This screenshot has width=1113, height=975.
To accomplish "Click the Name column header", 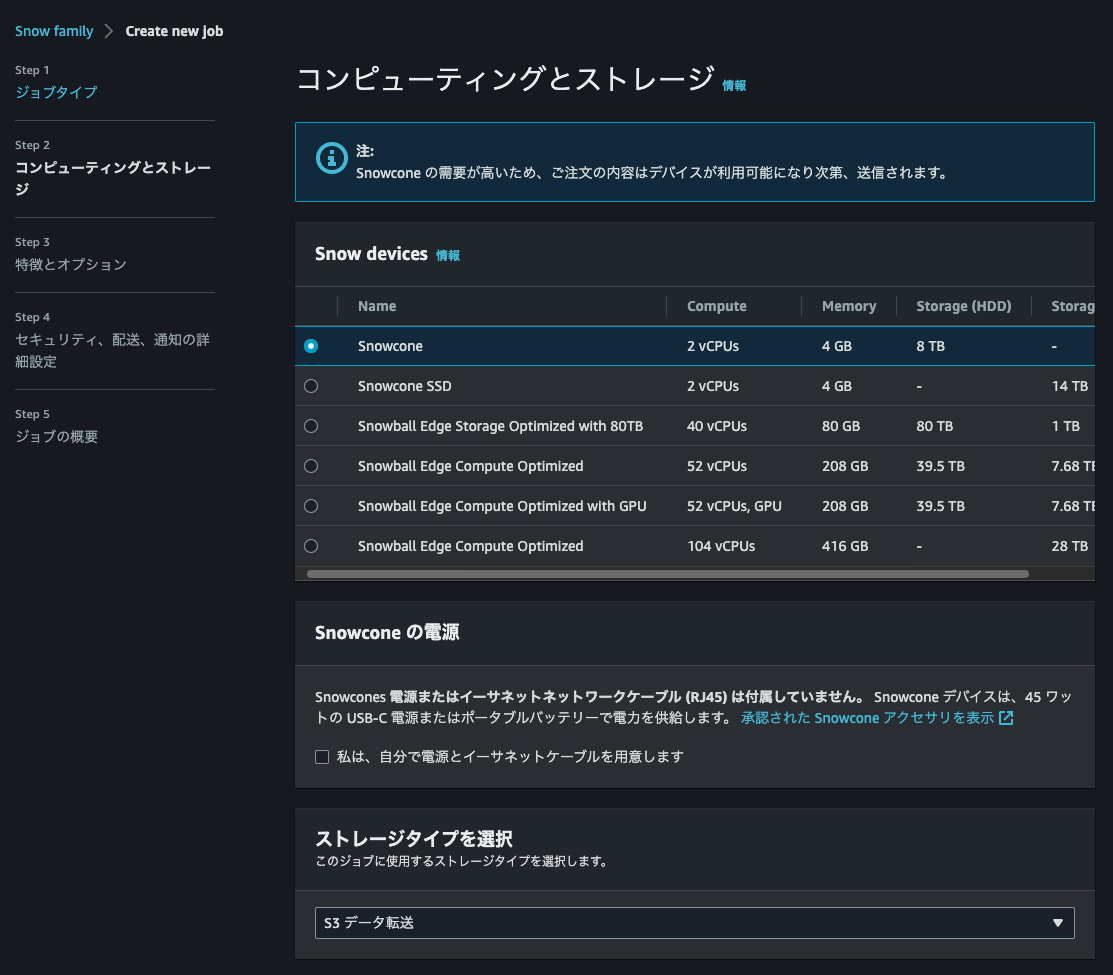I will click(375, 306).
